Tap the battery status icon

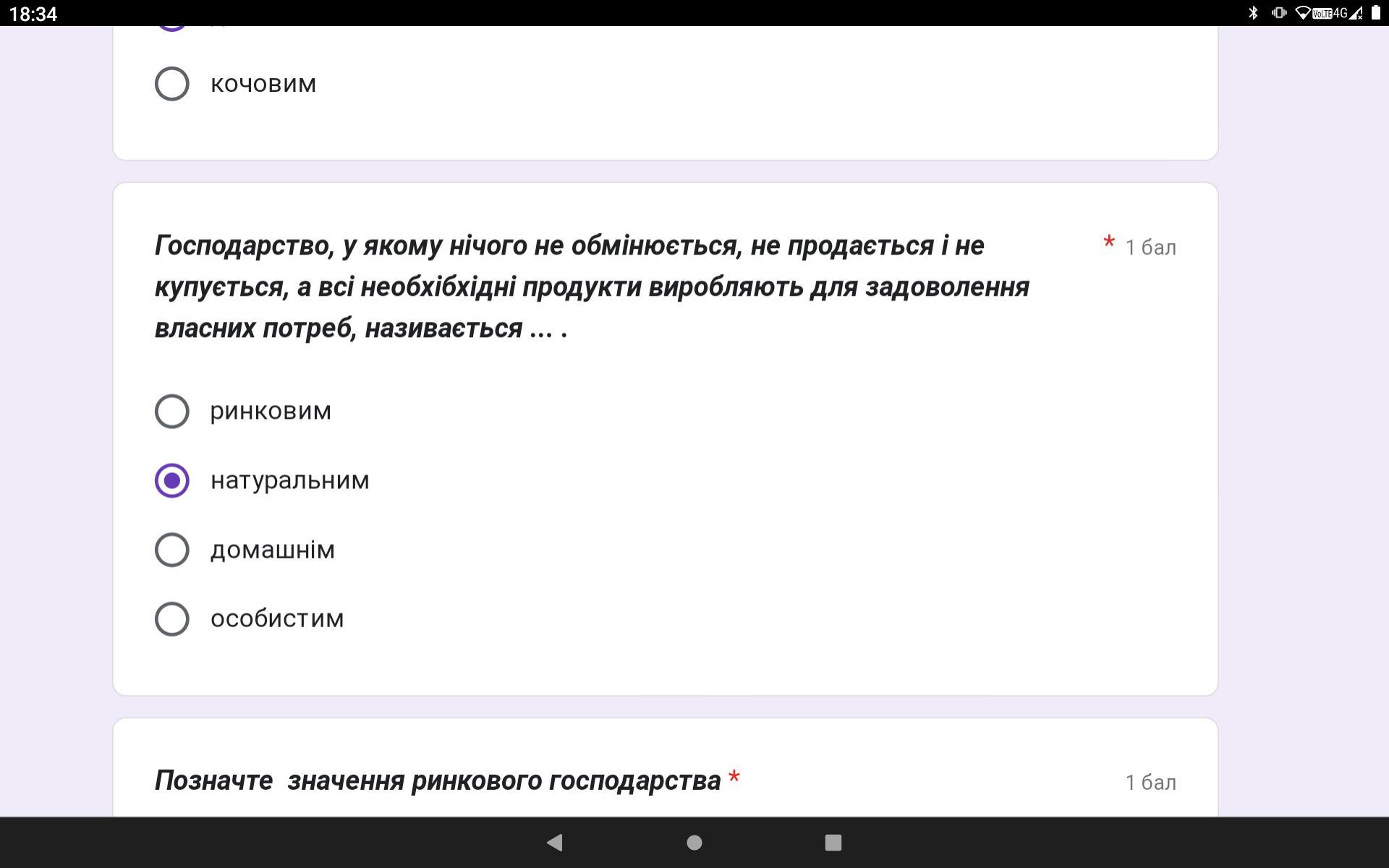click(1376, 13)
